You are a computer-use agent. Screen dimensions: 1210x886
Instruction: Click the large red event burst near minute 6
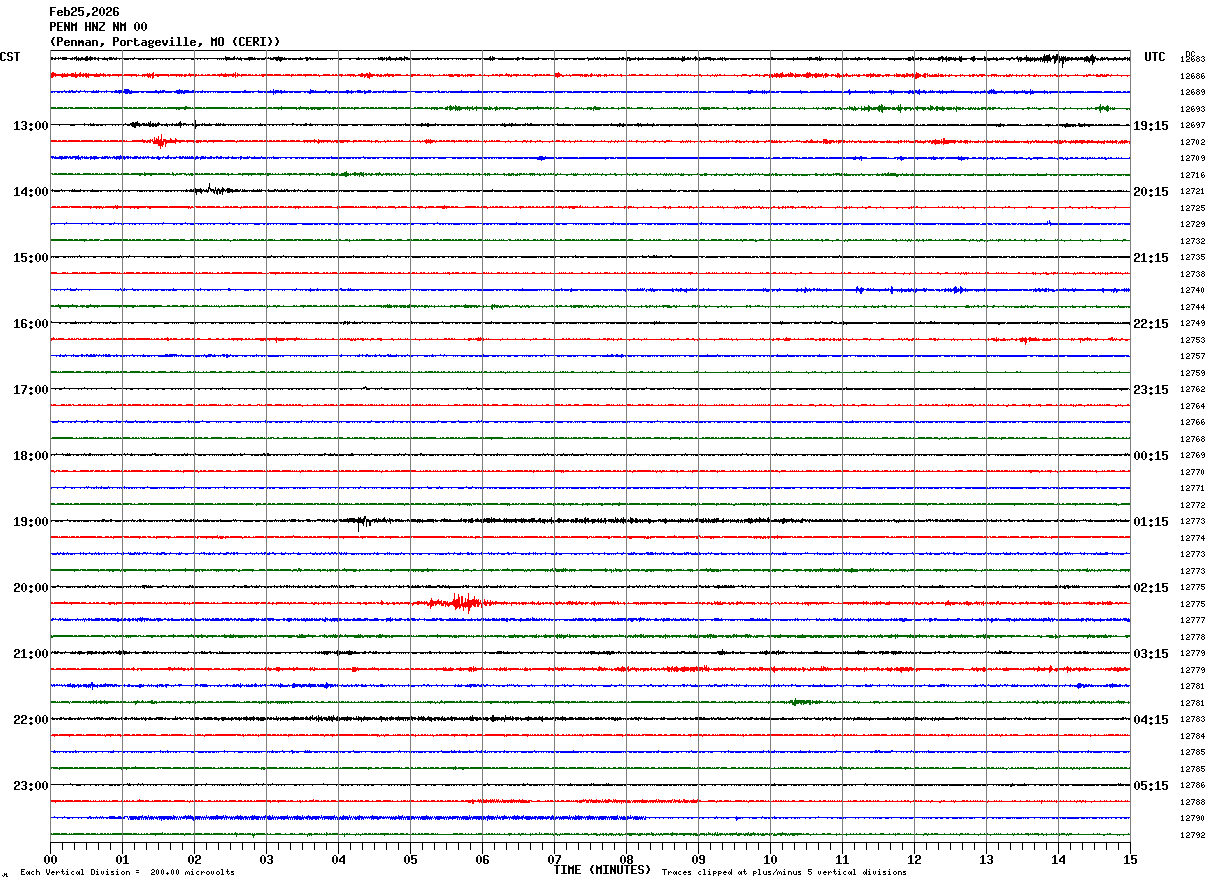[461, 602]
